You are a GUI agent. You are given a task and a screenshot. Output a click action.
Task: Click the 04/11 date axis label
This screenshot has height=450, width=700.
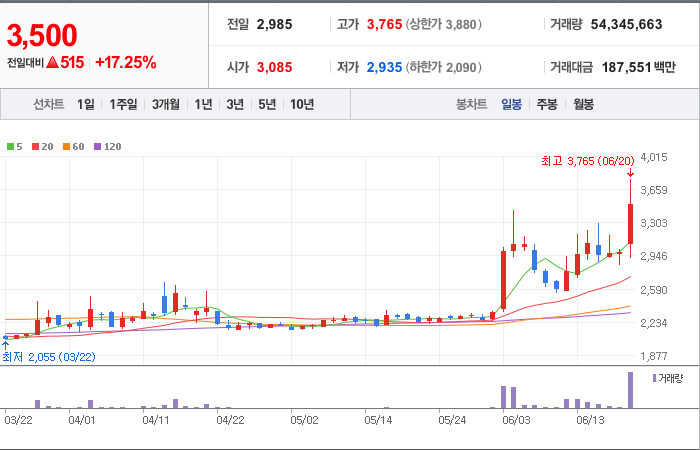click(x=156, y=421)
